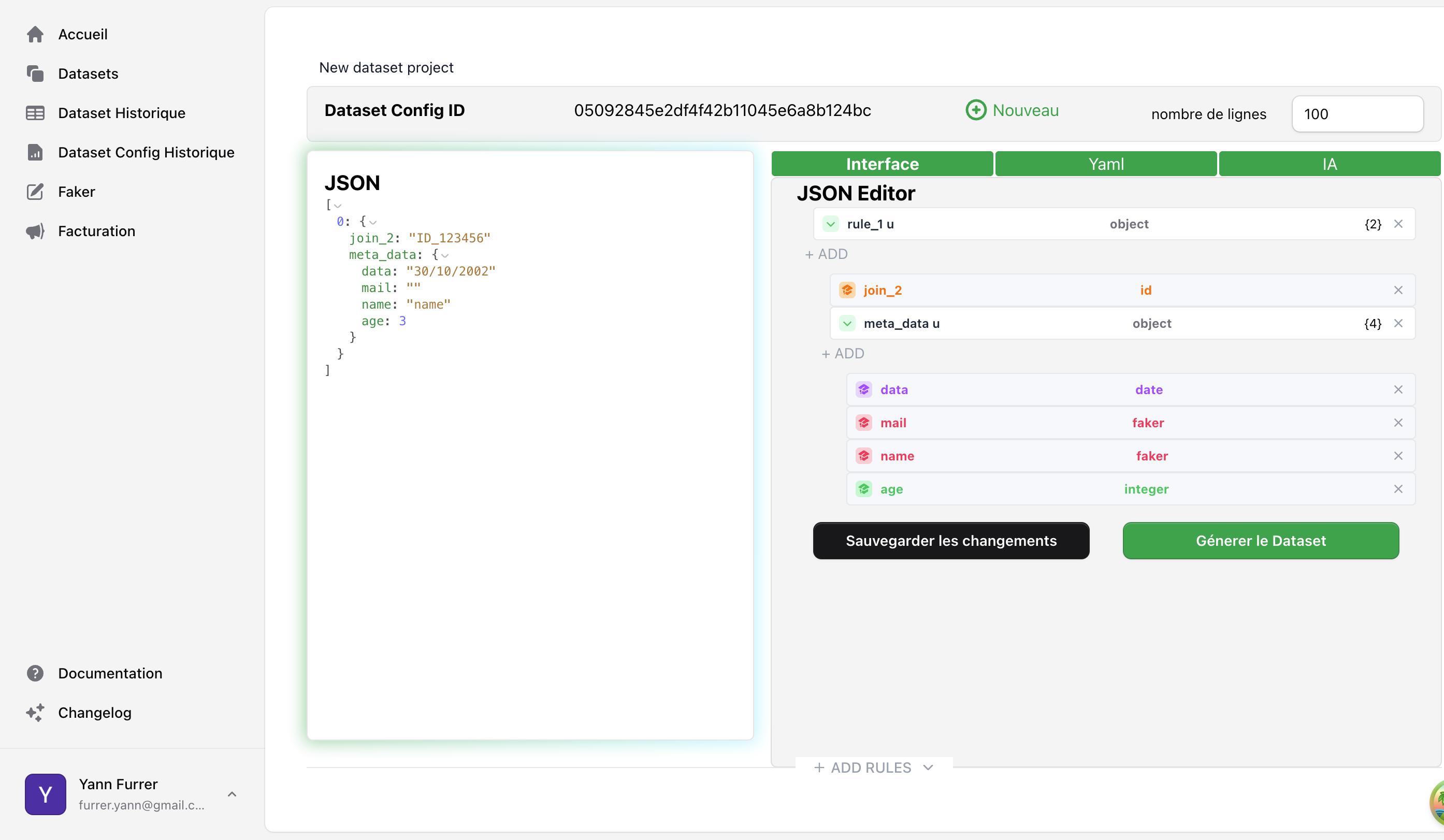Click the purple data field icon
This screenshot has height=840, width=1444.
(863, 390)
